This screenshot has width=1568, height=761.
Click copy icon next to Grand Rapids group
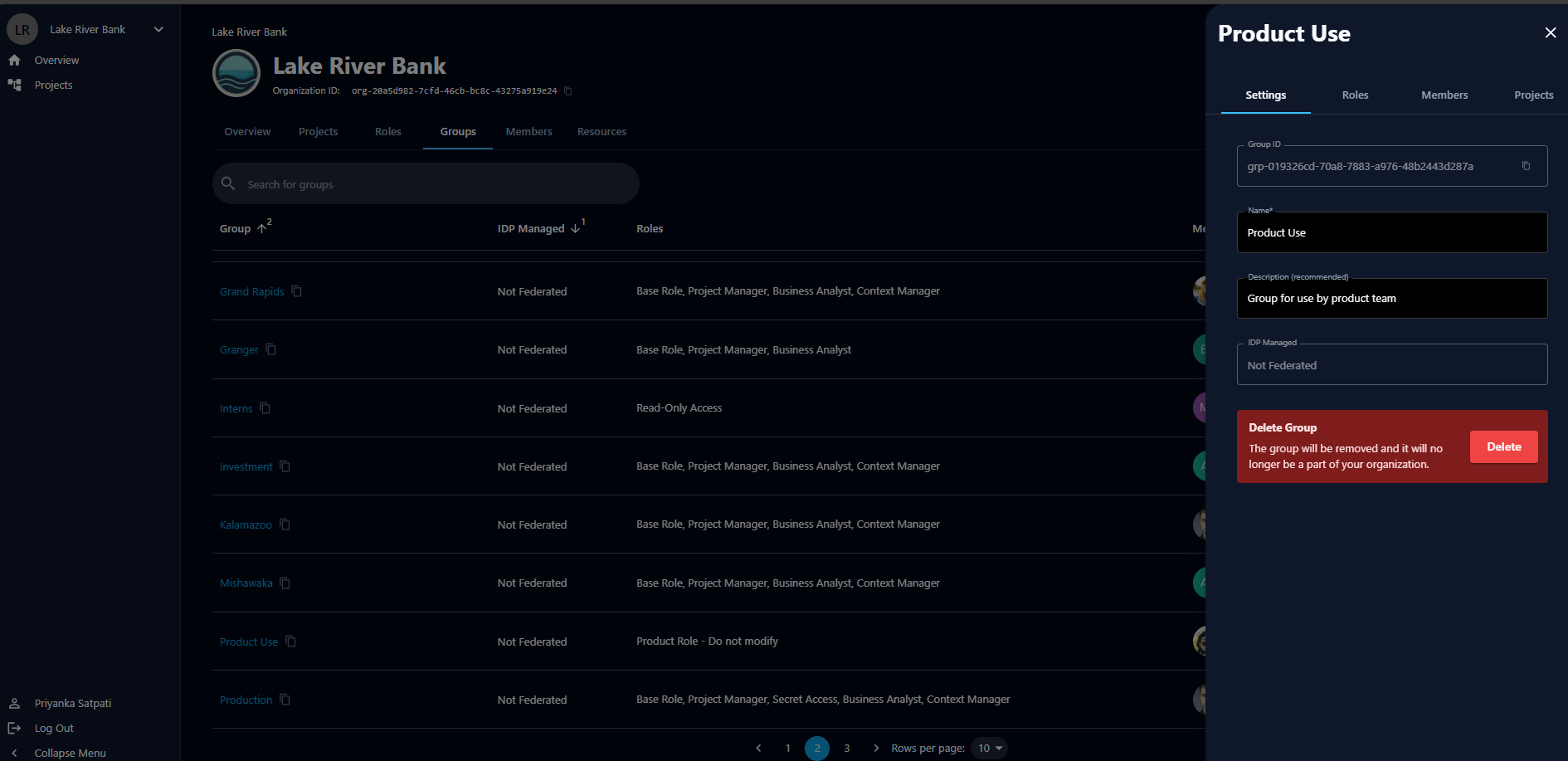click(x=296, y=291)
